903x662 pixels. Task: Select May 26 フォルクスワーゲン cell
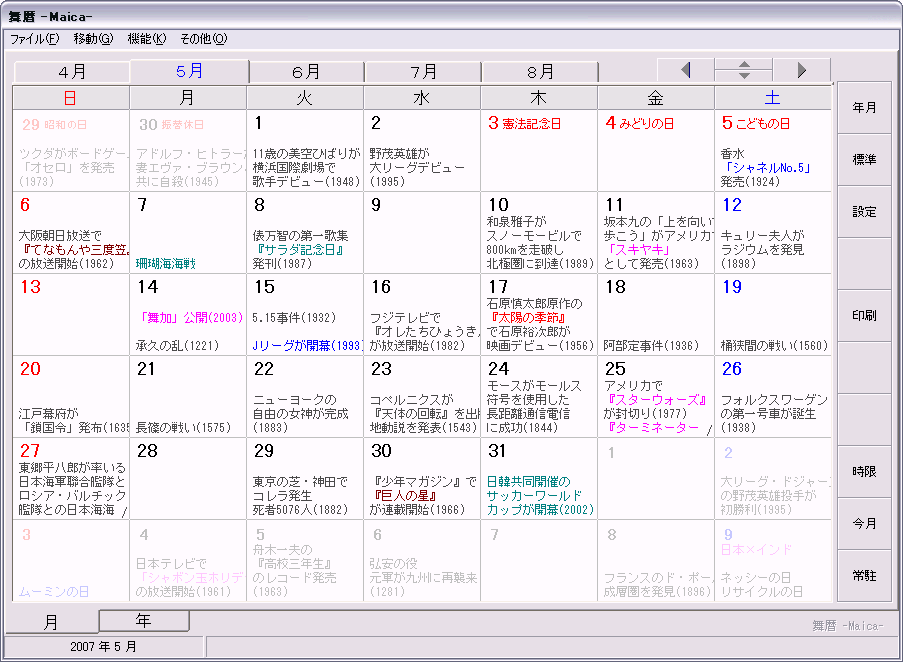[x=773, y=397]
